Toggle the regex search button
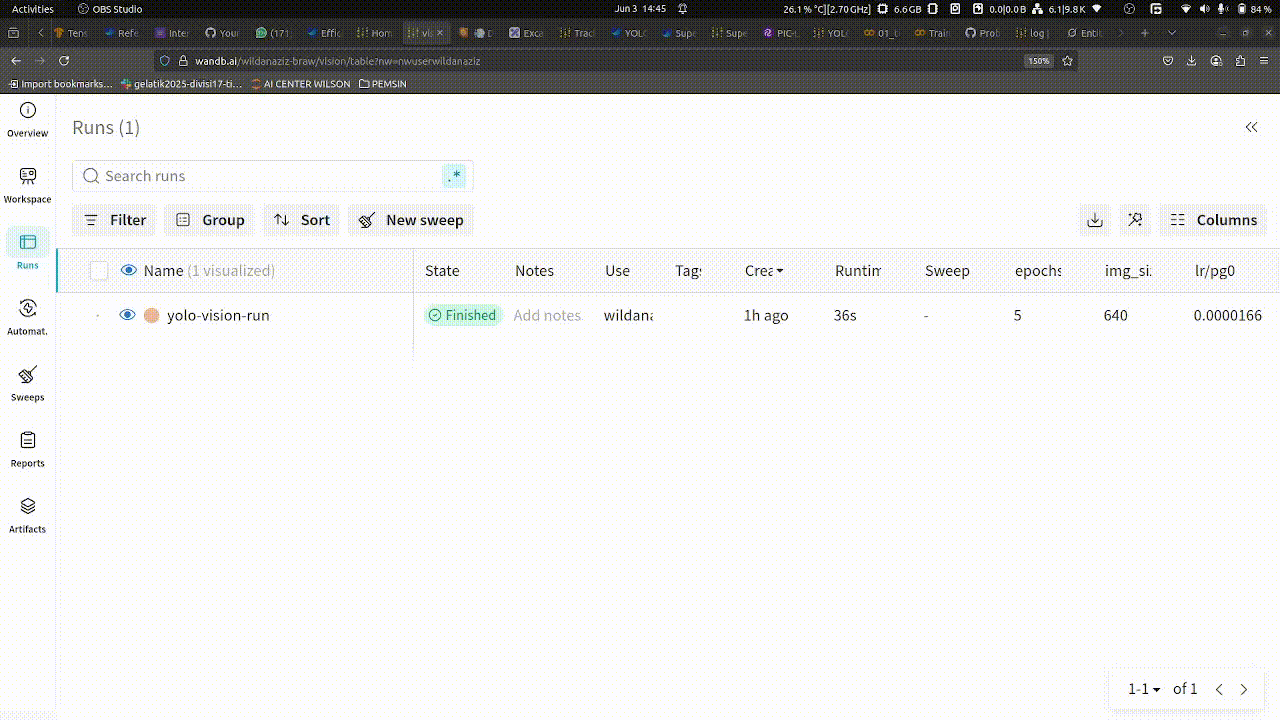1280x720 pixels. pos(456,176)
